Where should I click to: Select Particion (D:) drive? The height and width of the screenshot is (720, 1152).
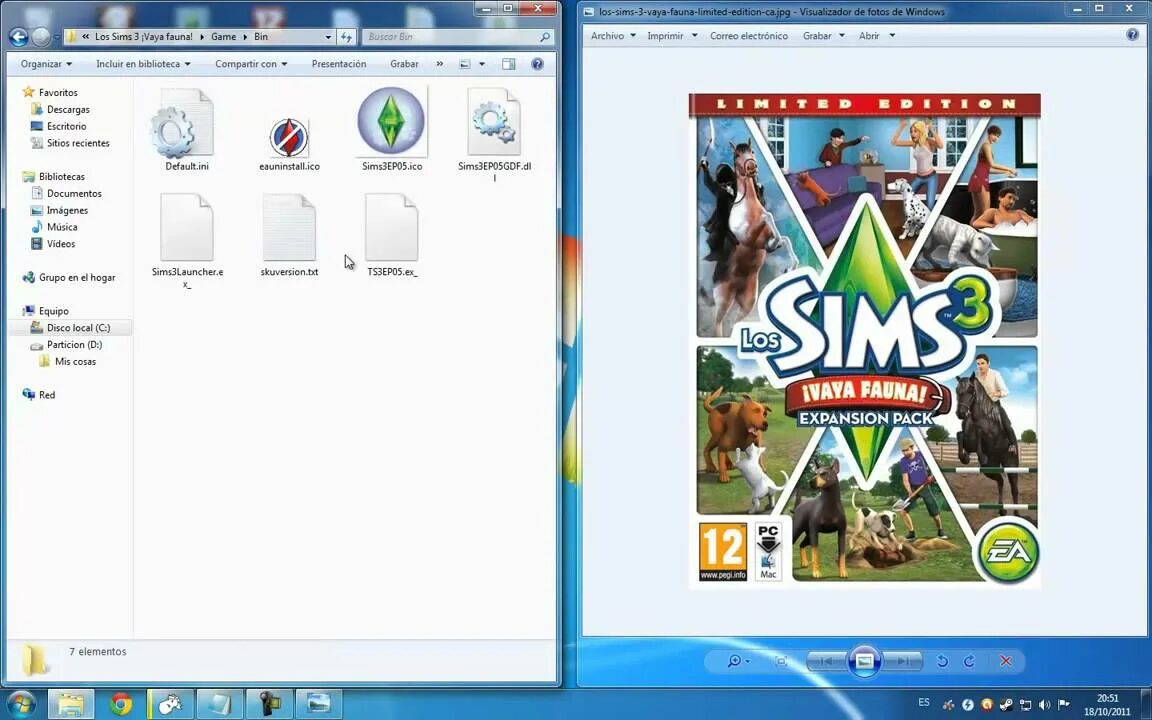(74, 345)
